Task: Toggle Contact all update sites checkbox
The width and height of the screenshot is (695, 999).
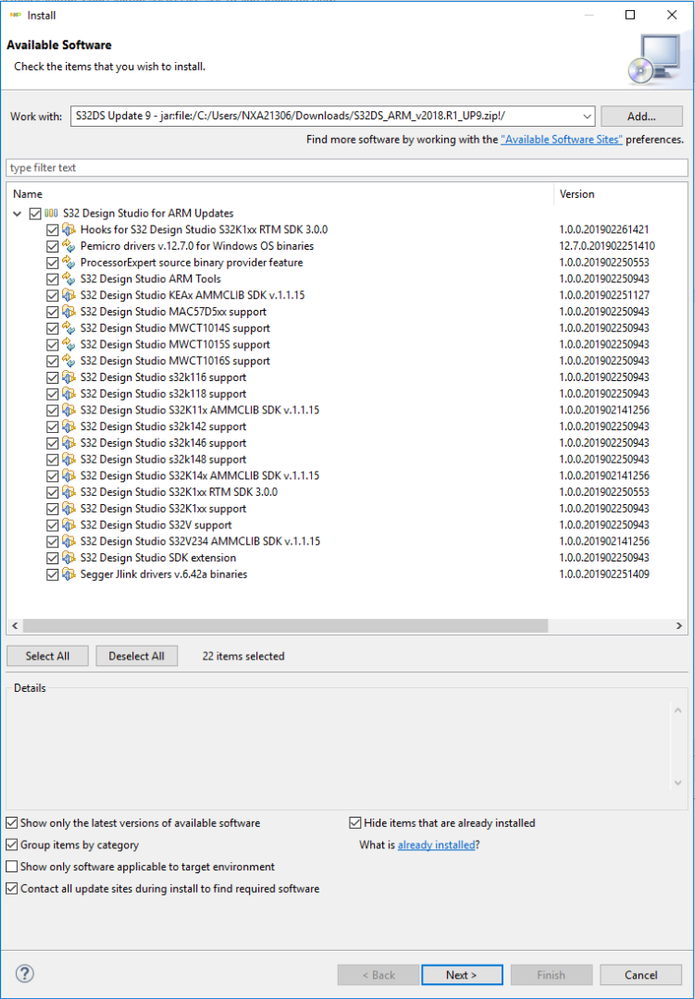Action: pos(11,889)
